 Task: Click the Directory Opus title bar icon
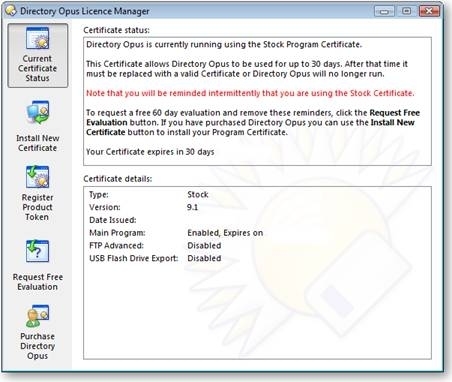pyautogui.click(x=11, y=11)
